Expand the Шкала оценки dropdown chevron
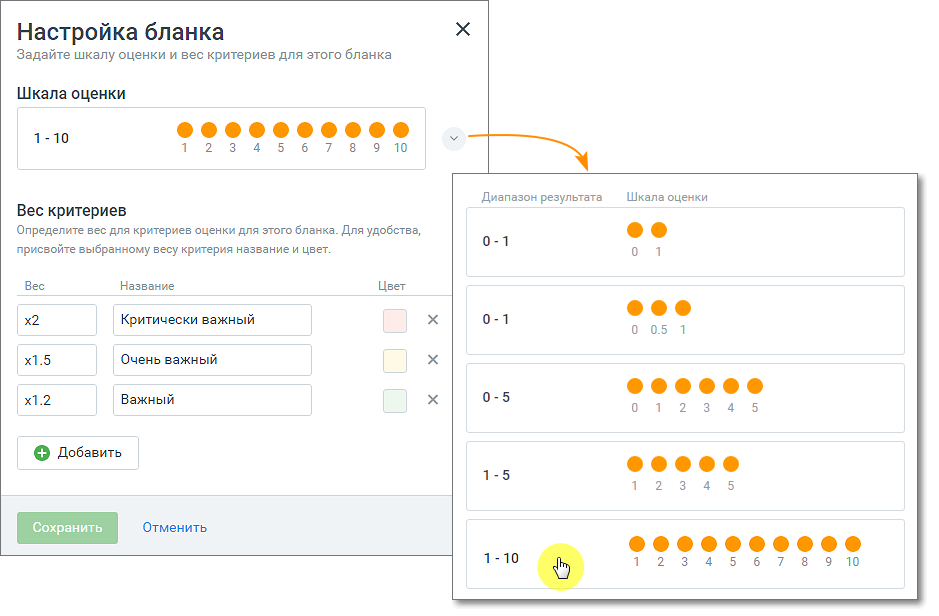939x616 pixels. point(454,138)
